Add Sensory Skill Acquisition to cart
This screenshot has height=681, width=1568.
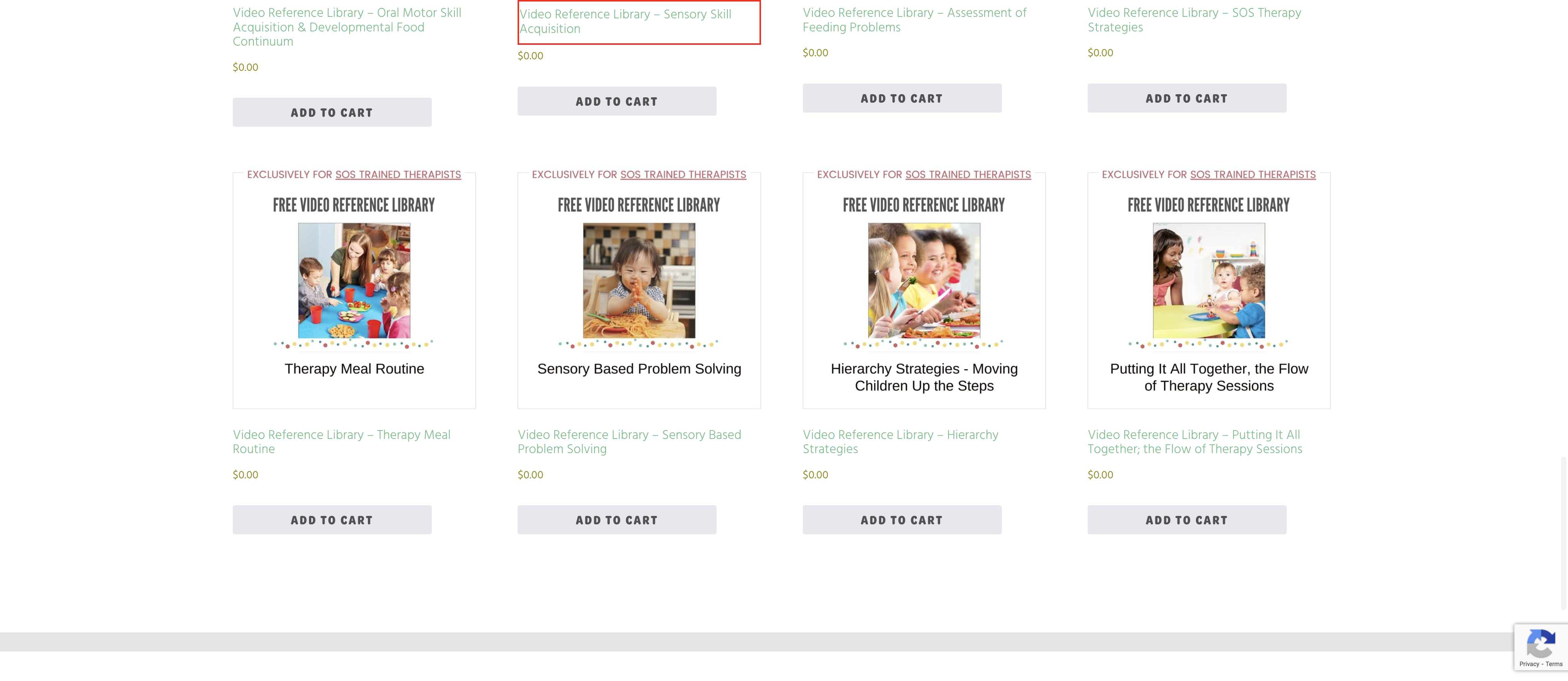[x=617, y=101]
